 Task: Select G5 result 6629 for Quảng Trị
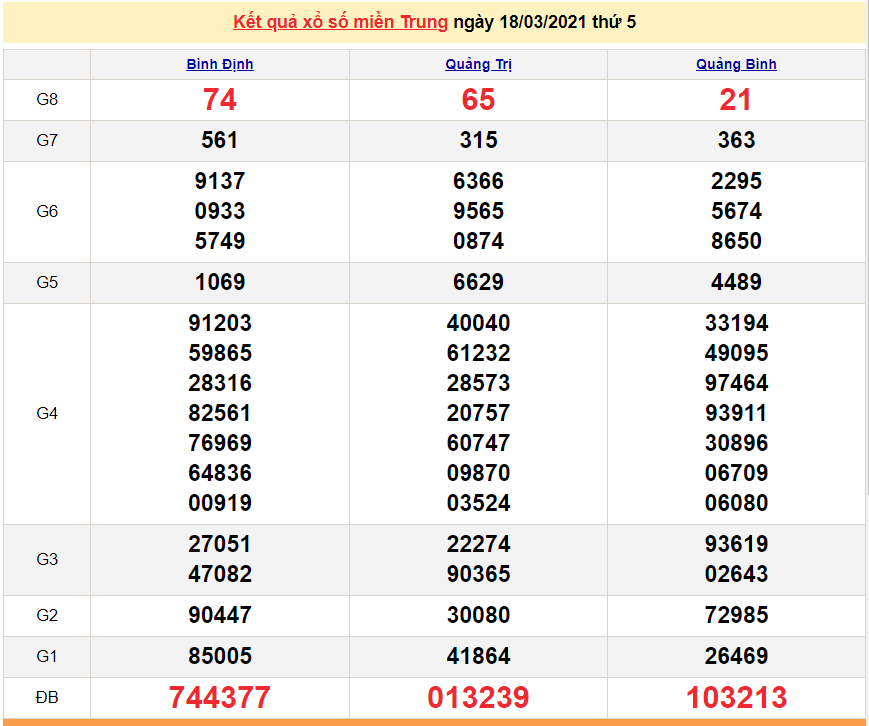[x=478, y=282]
